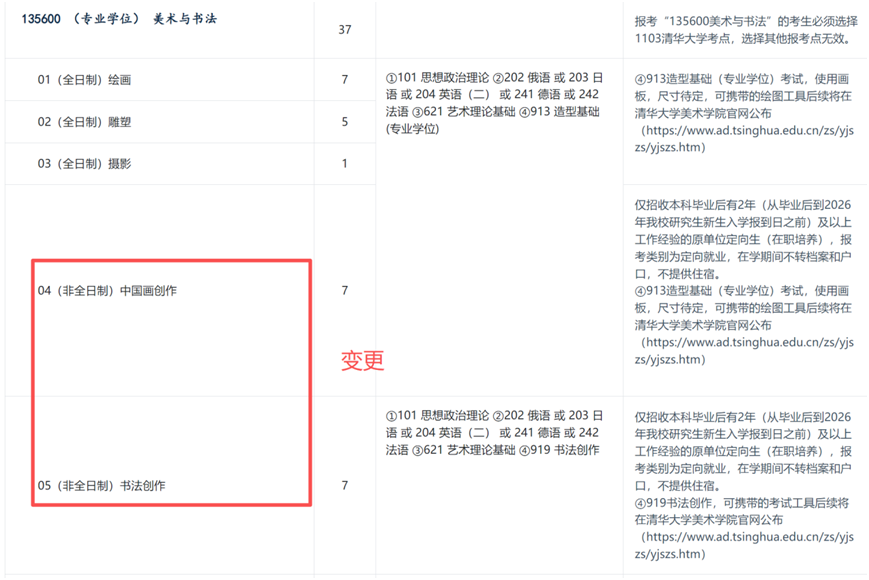This screenshot has width=869, height=580.
Task: Click the quota number 1 for 摄影
Action: (345, 163)
